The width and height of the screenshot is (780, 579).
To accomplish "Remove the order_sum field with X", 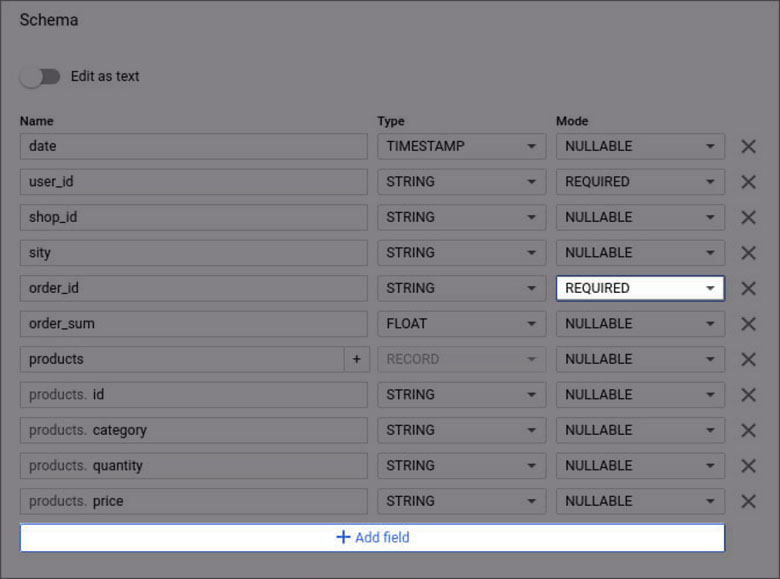I will click(748, 324).
